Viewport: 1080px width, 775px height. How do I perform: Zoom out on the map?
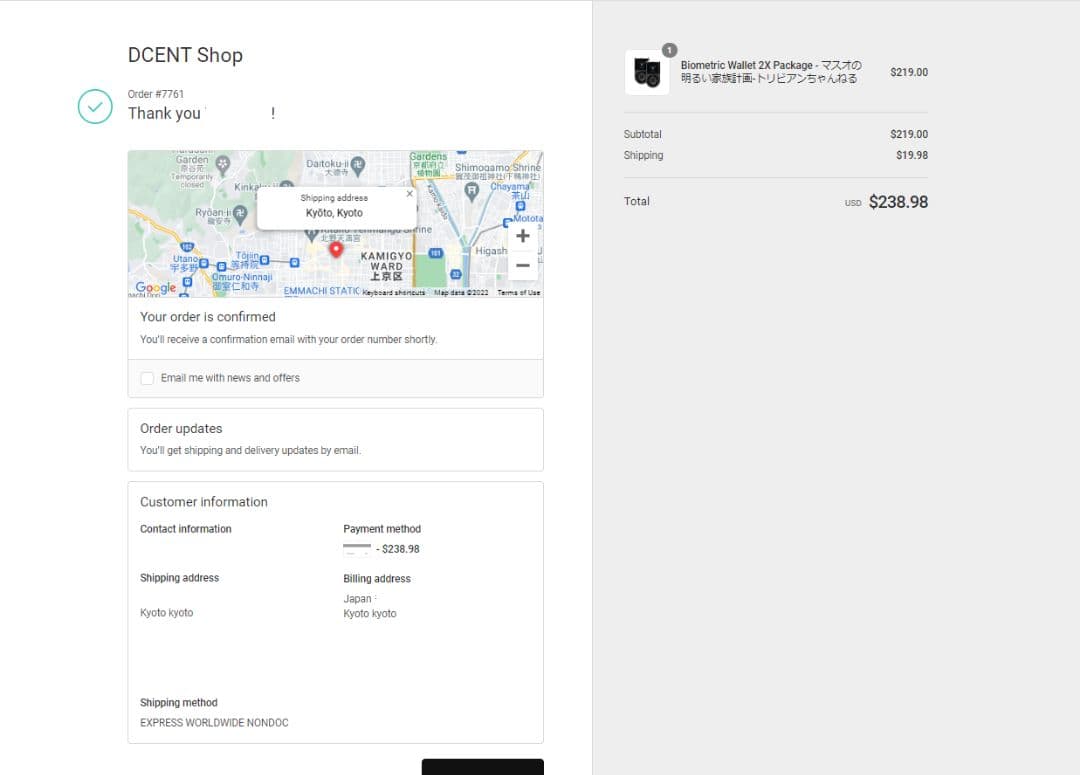pyautogui.click(x=522, y=265)
